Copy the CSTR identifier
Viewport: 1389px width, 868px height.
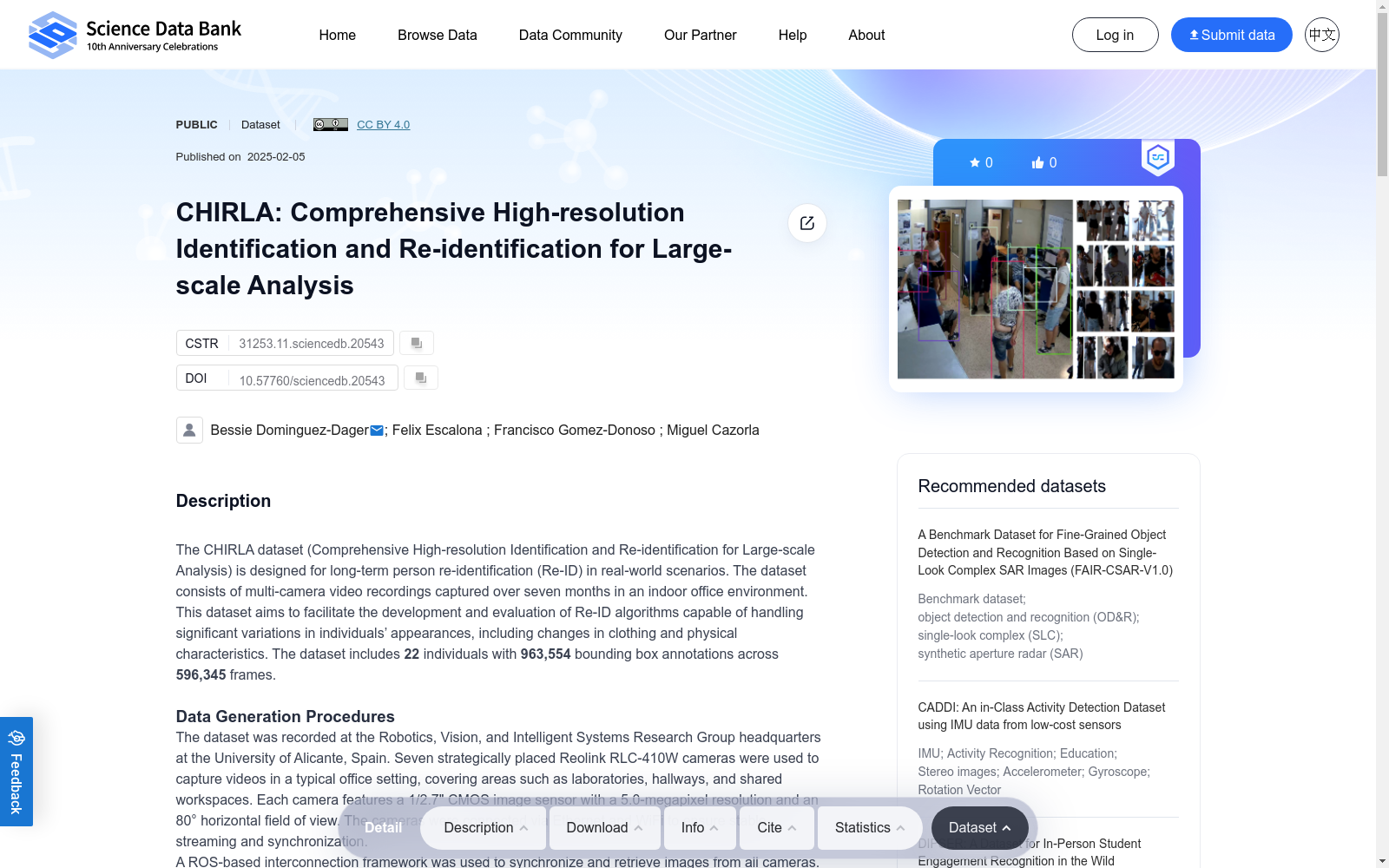(x=417, y=343)
